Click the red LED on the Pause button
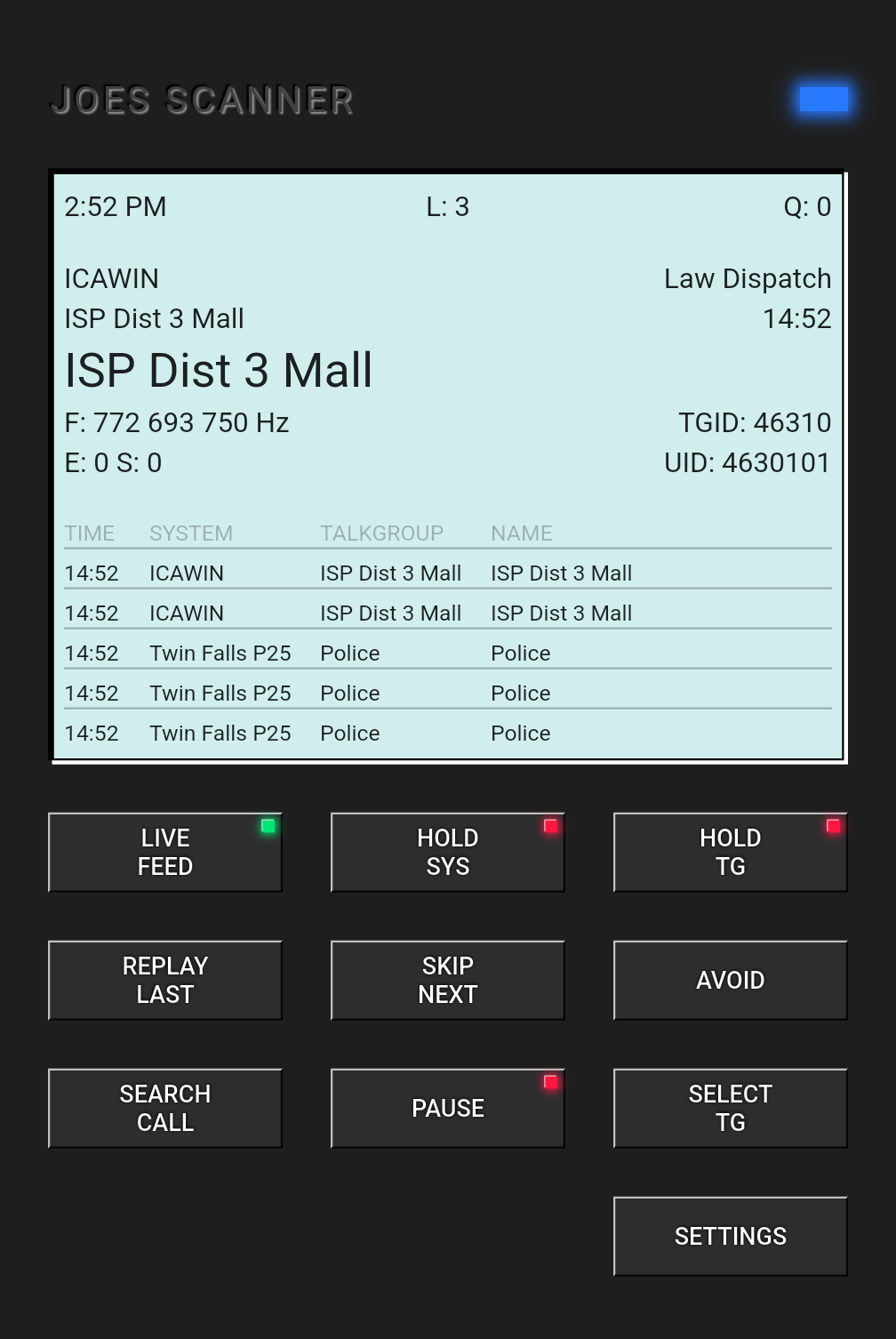 point(550,1081)
